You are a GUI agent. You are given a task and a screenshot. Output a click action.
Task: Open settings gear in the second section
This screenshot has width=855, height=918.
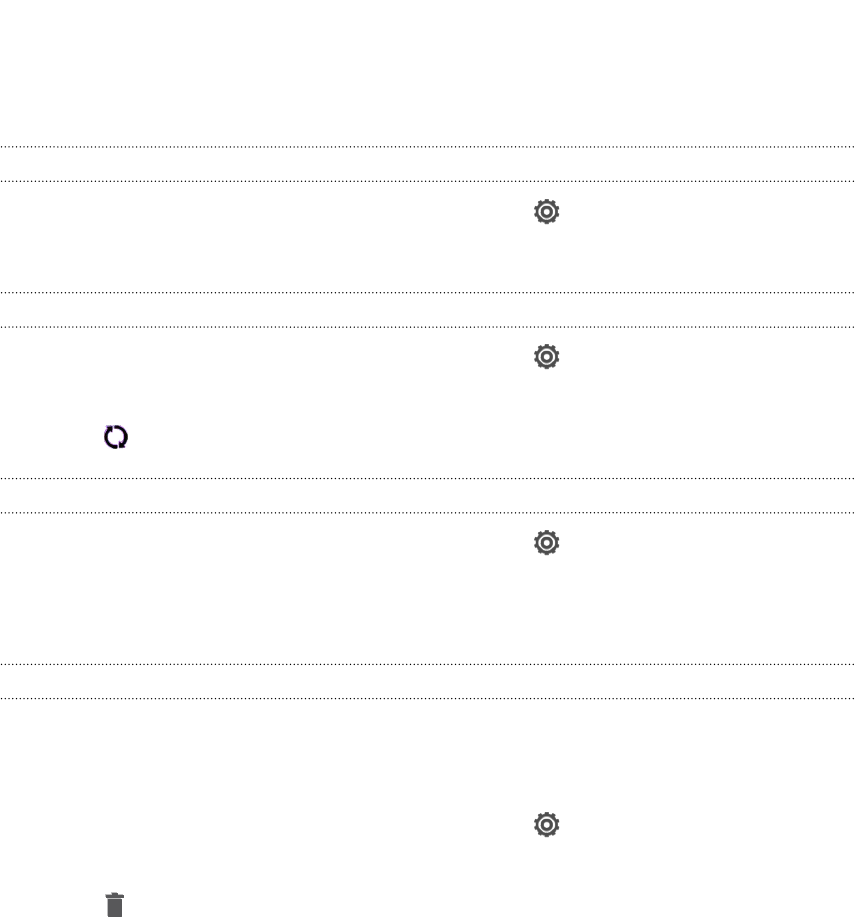(x=546, y=357)
